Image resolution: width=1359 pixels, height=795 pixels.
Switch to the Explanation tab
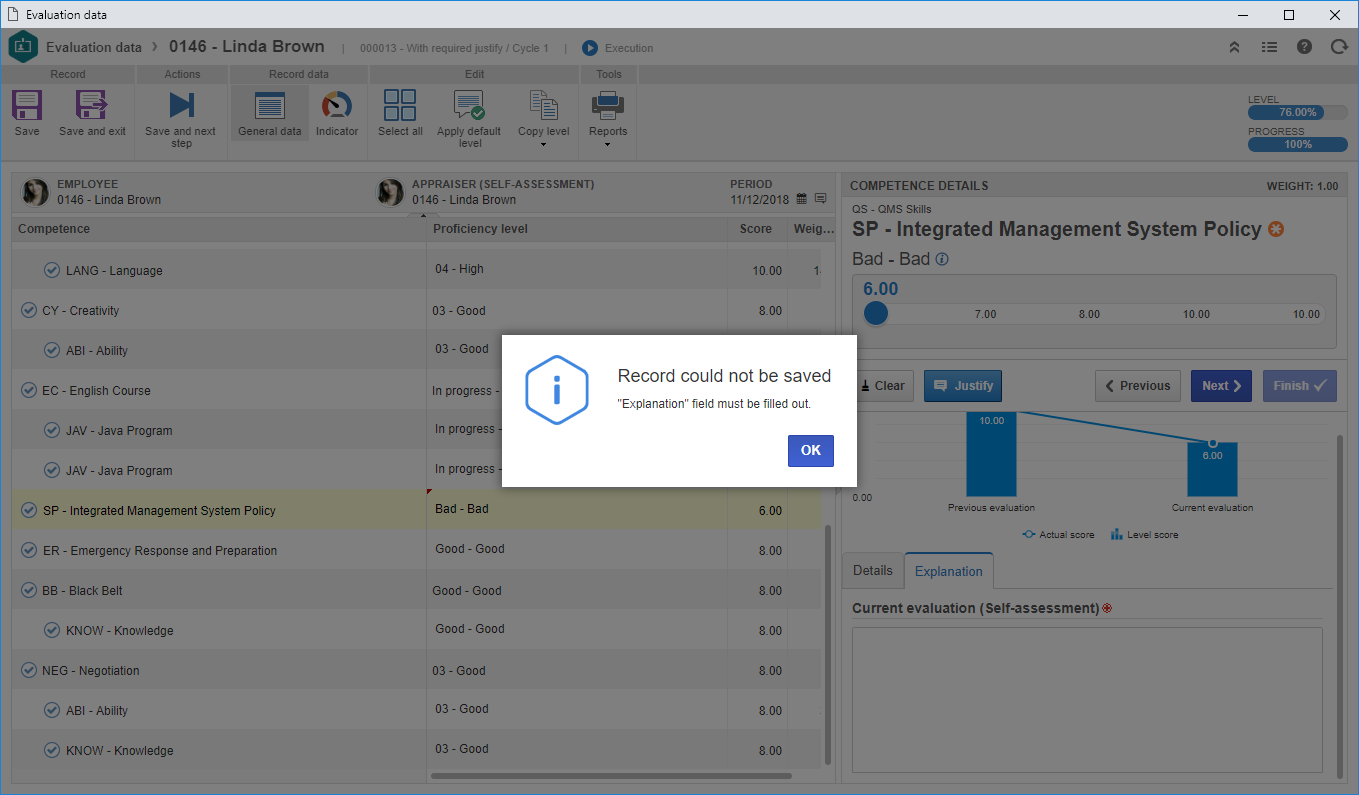click(949, 571)
